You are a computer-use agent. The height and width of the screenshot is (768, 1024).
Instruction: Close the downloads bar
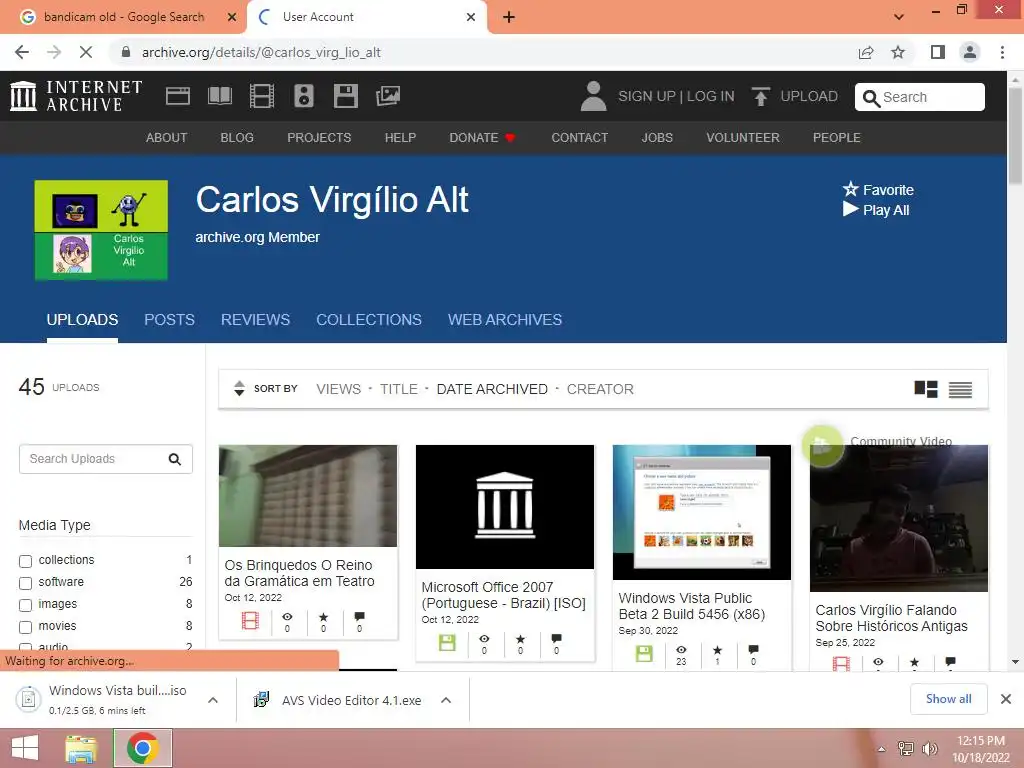point(1006,699)
